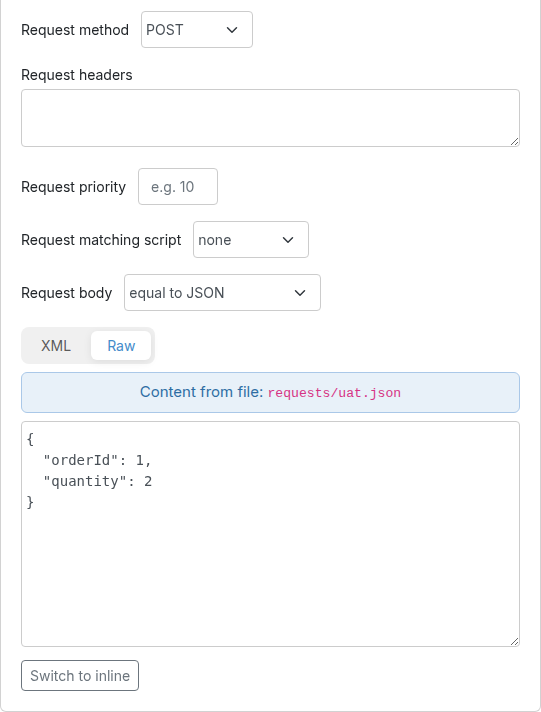Select the Raw view toggle
The width and height of the screenshot is (541, 712).
click(x=121, y=346)
